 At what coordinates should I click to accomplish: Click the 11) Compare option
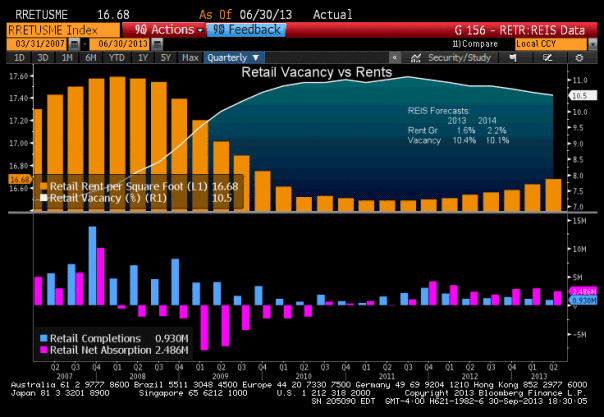tap(475, 44)
